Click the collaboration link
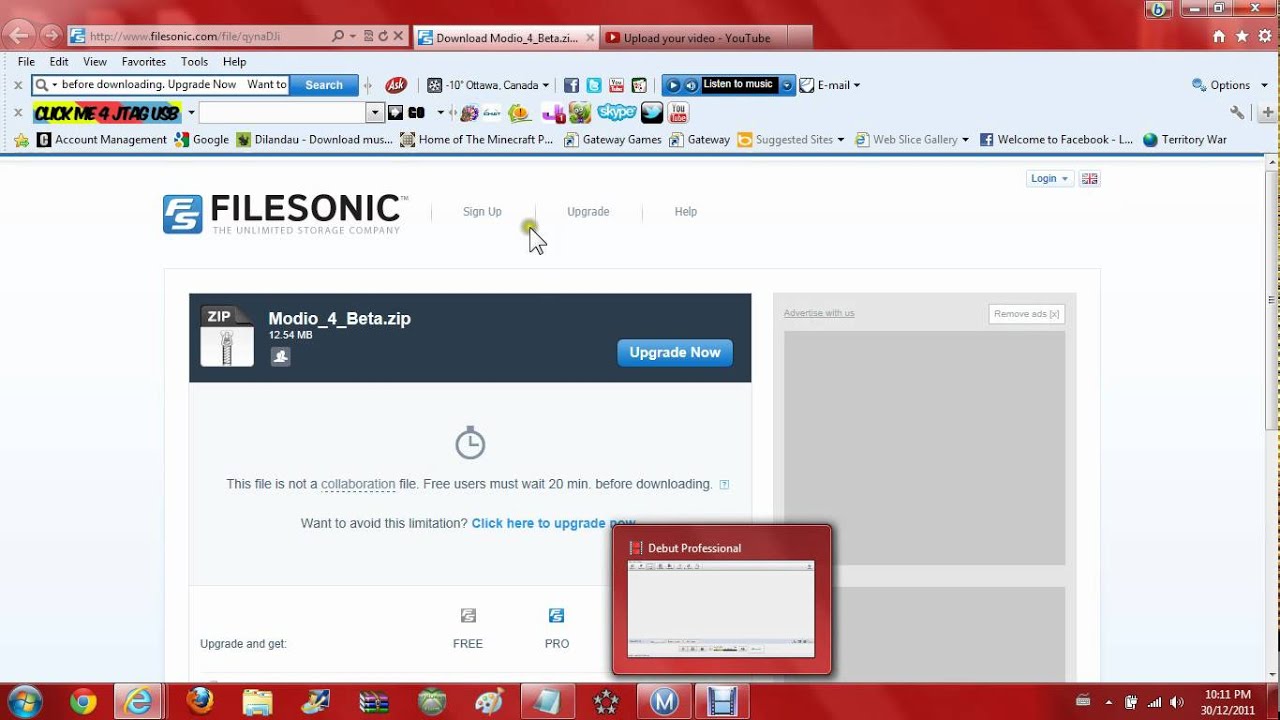Viewport: 1280px width, 720px height. tap(358, 484)
